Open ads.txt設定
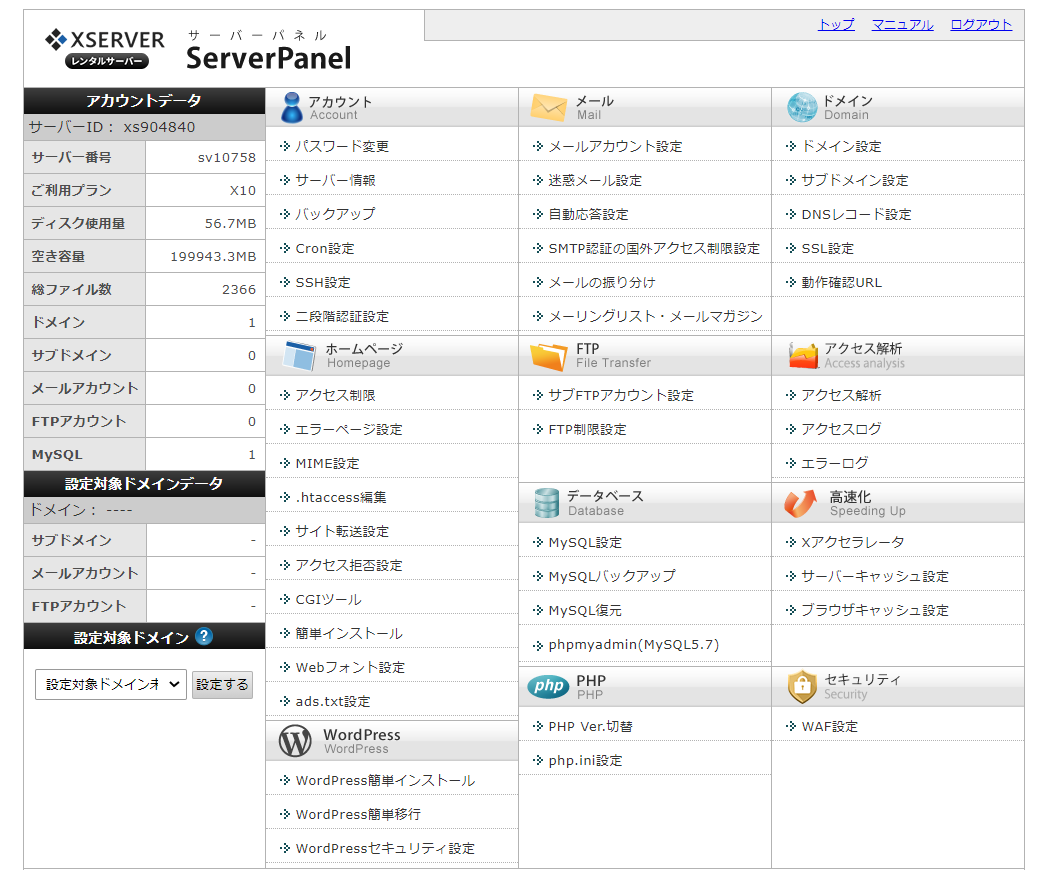The height and width of the screenshot is (870, 1043). (333, 701)
